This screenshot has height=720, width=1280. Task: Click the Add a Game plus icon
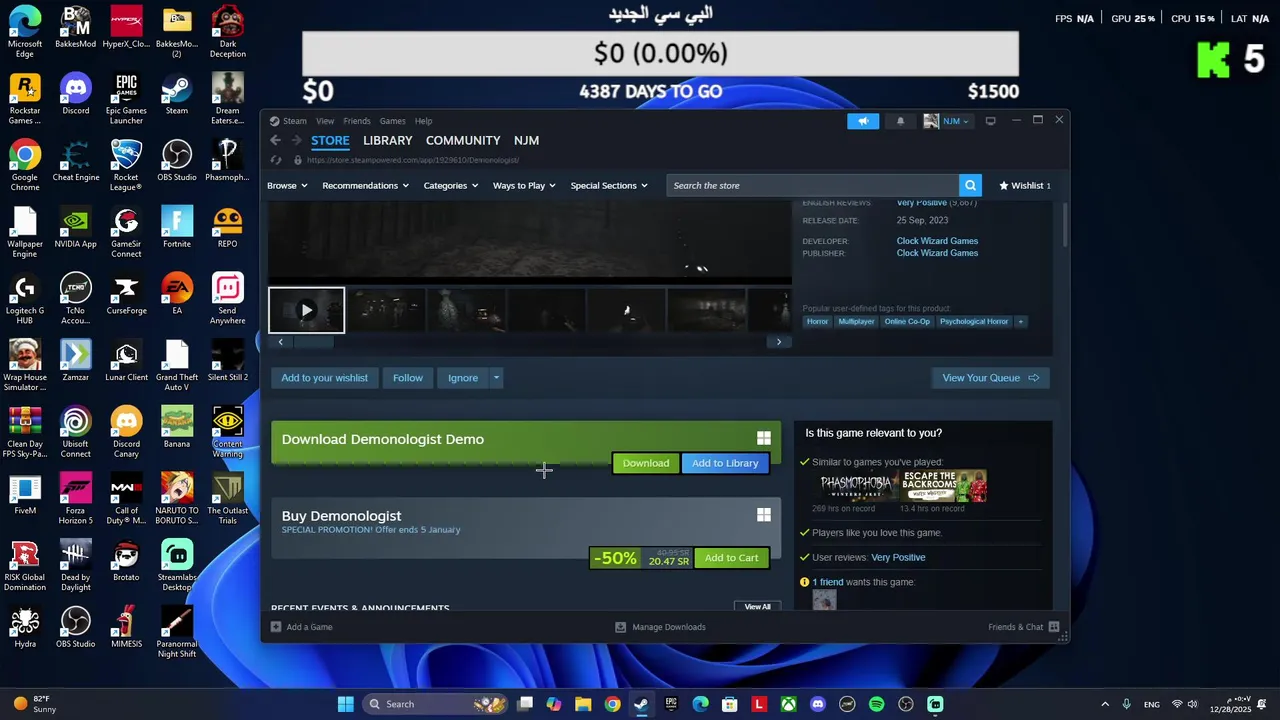[276, 627]
